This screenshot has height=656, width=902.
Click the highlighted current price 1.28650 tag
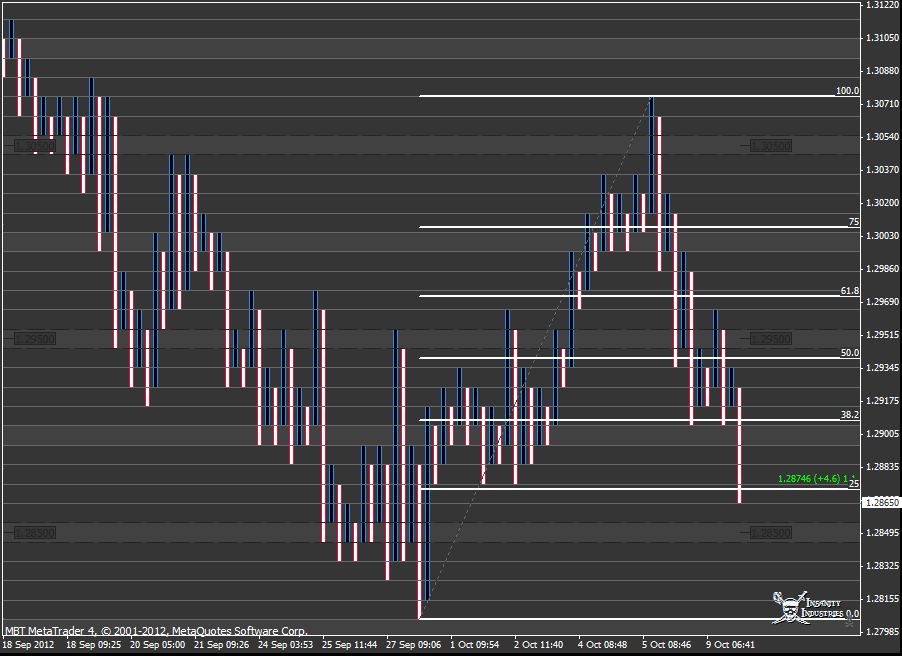click(882, 502)
